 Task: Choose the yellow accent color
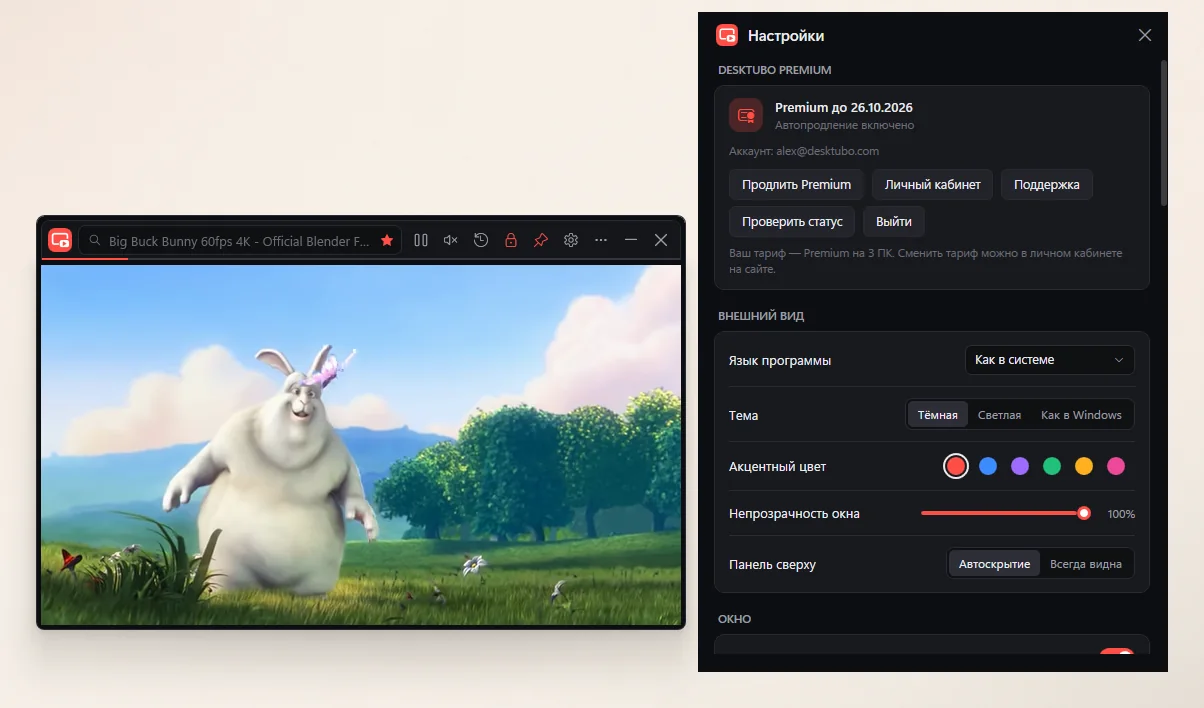click(x=1084, y=466)
